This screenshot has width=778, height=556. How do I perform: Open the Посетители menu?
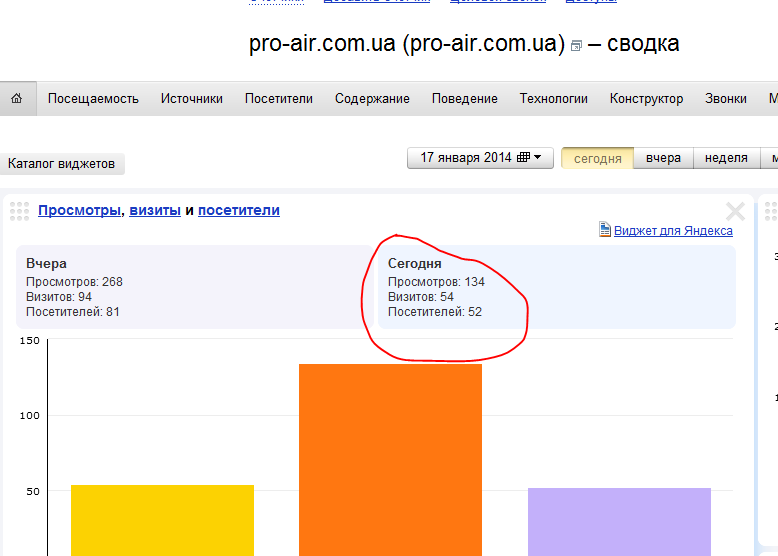pyautogui.click(x=279, y=99)
